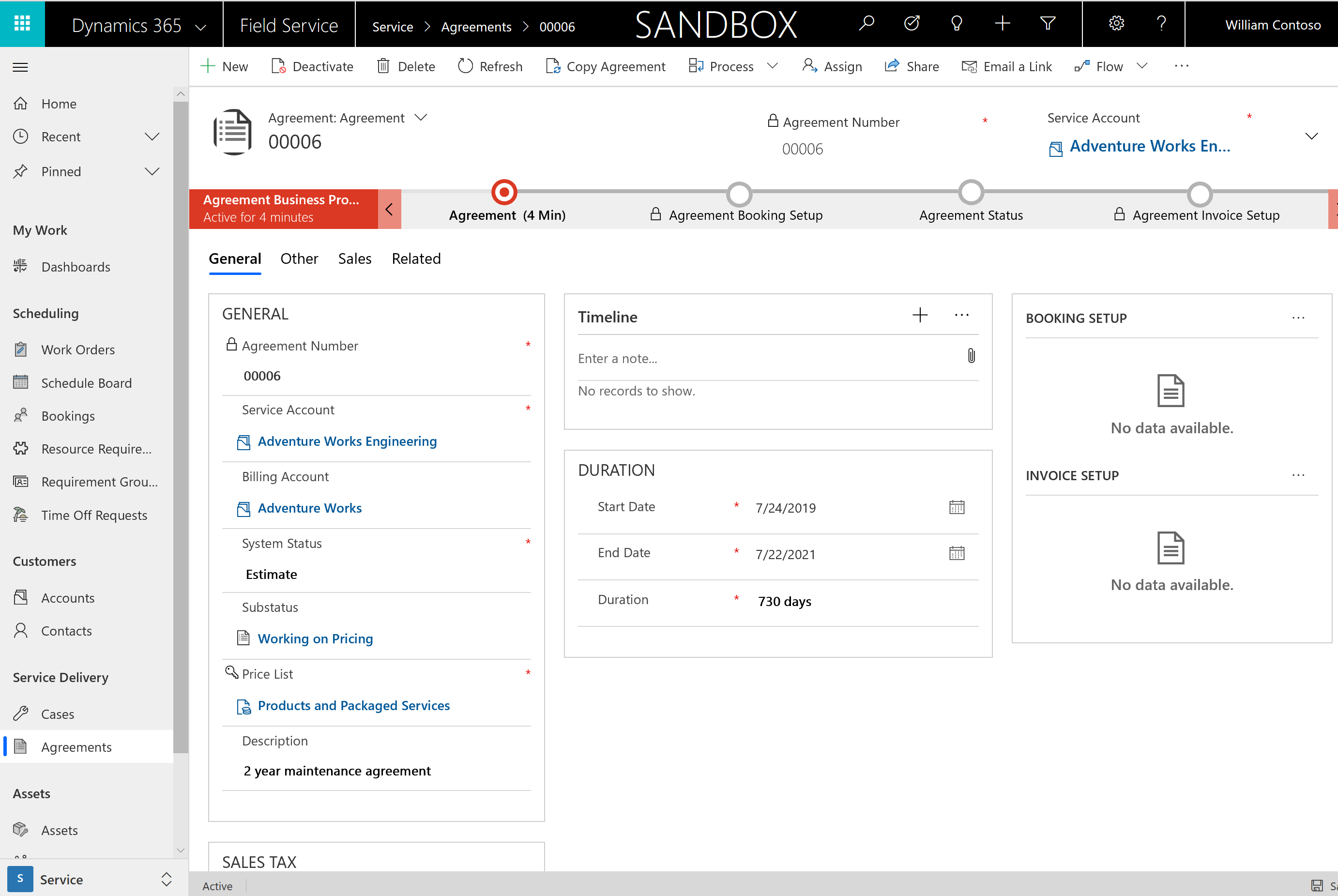The height and width of the screenshot is (896, 1338).
Task: Click the Email a Link icon
Action: [x=969, y=66]
